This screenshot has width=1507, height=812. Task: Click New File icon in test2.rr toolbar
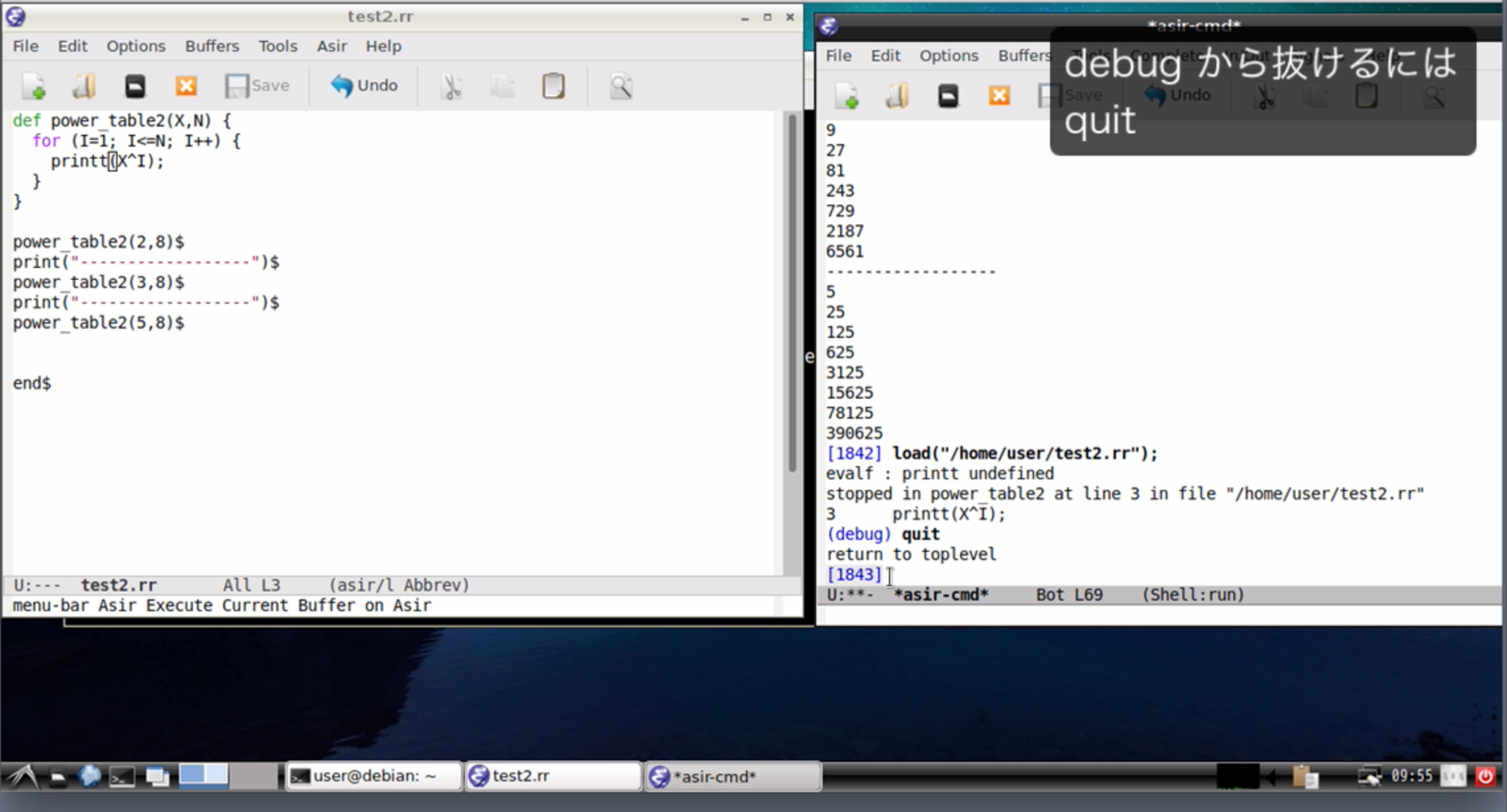point(34,86)
